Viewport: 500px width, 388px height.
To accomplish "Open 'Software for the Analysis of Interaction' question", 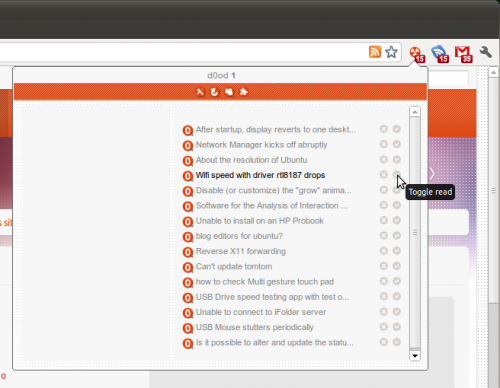I will pyautogui.click(x=271, y=206).
